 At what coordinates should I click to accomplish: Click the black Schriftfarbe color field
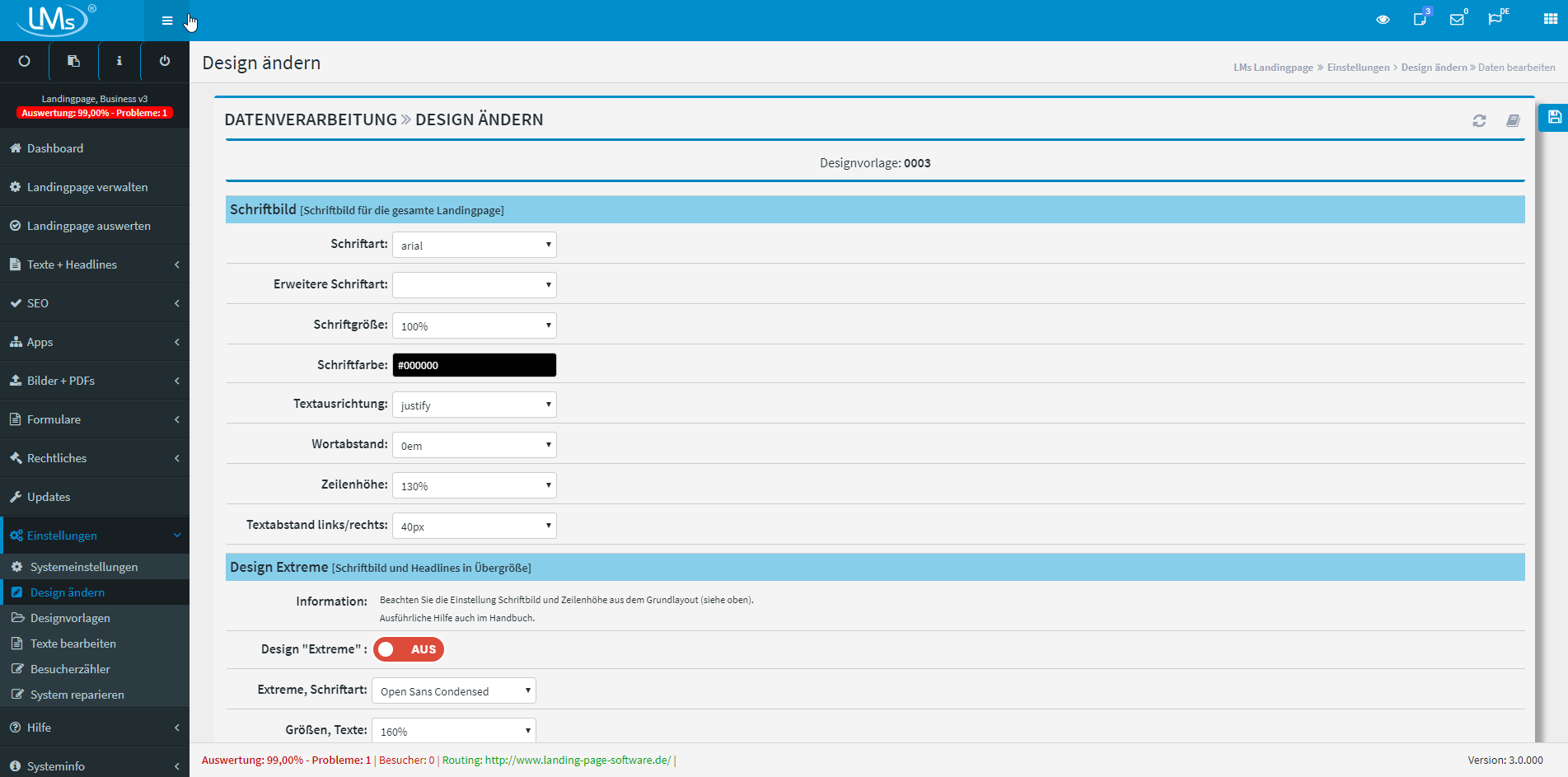[x=474, y=364]
